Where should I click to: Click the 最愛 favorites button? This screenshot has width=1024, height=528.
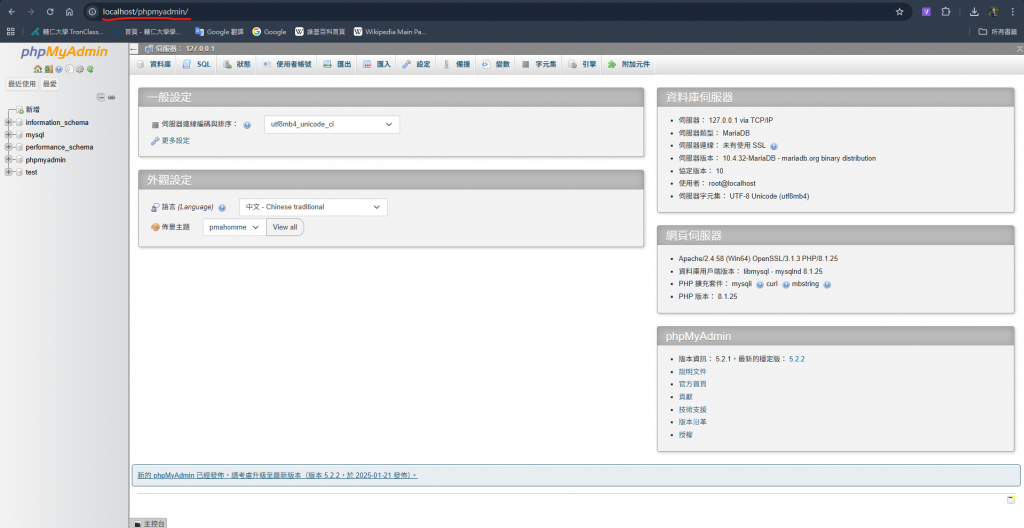pos(50,84)
